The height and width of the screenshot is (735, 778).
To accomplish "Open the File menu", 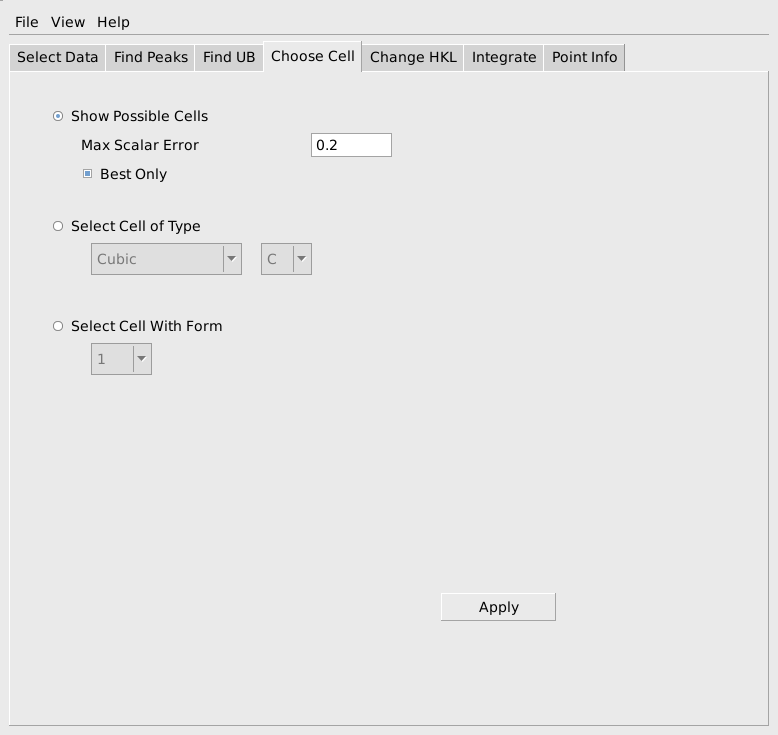I will [26, 22].
